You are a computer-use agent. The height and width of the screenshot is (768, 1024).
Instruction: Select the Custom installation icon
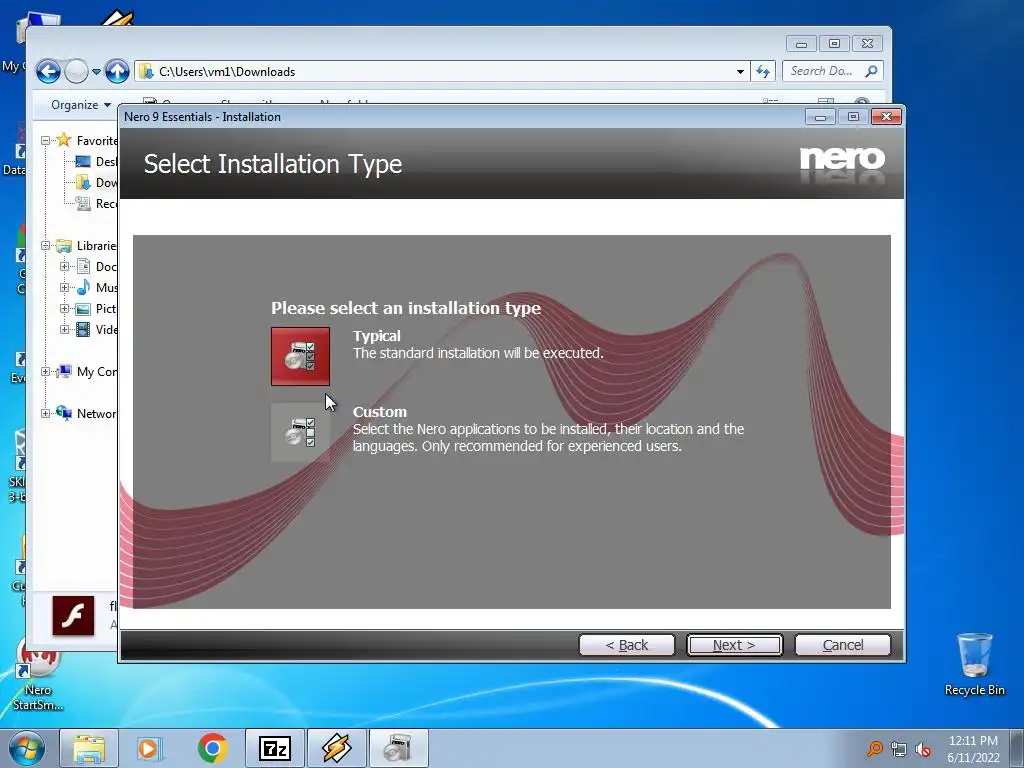[300, 432]
